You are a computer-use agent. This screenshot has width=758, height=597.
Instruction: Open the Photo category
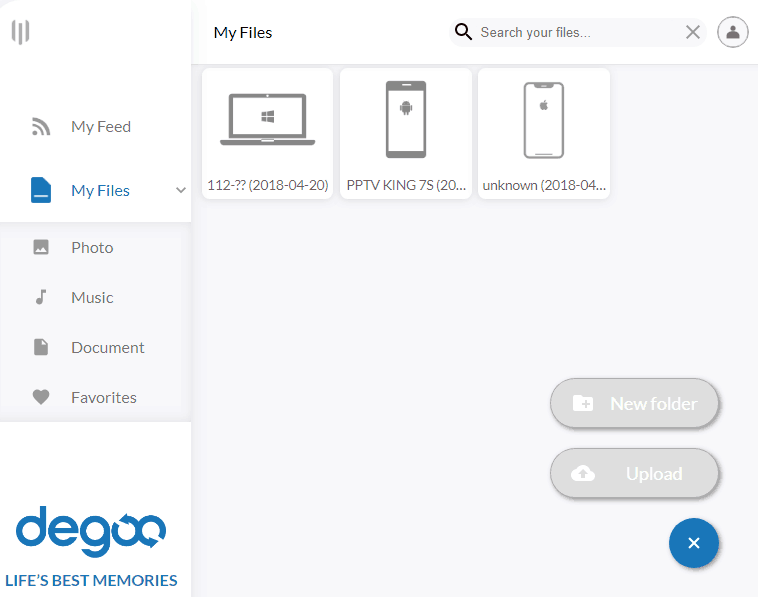click(92, 248)
